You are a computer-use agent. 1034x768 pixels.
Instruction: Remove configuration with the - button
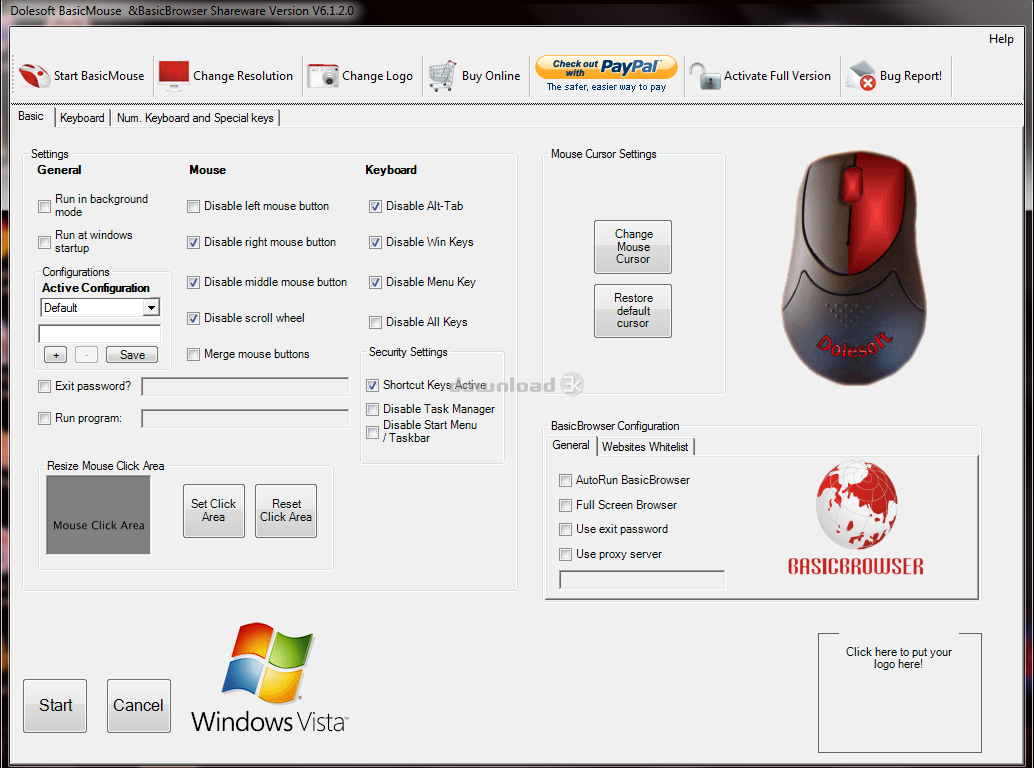[86, 355]
